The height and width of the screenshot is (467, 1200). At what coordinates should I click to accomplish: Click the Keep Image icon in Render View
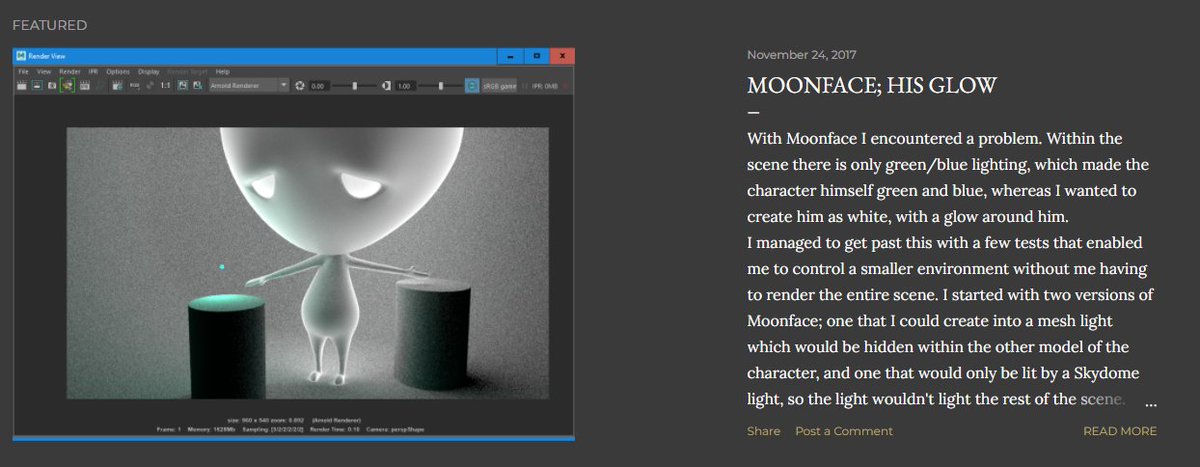pos(183,86)
